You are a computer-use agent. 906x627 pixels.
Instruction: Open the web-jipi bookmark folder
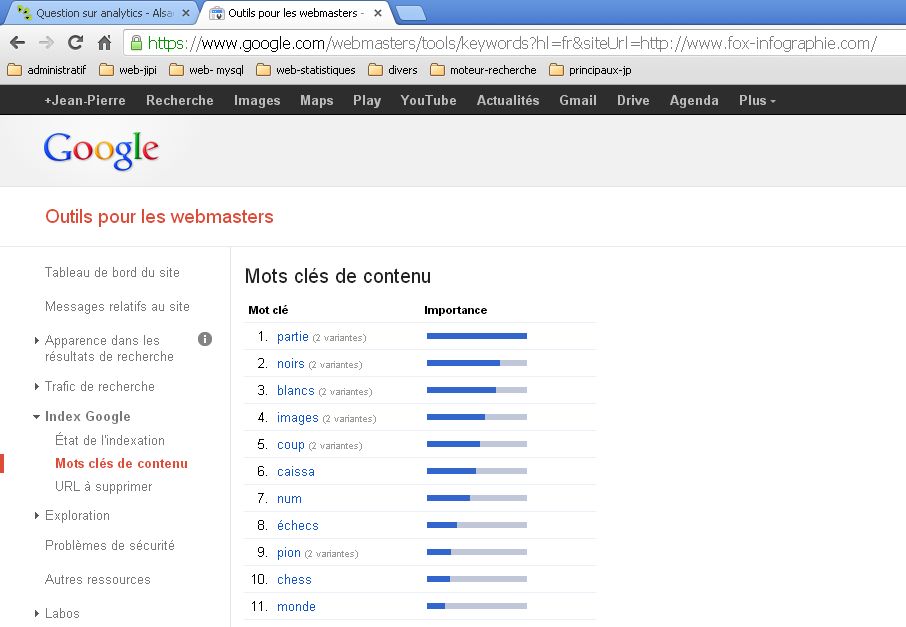click(128, 70)
